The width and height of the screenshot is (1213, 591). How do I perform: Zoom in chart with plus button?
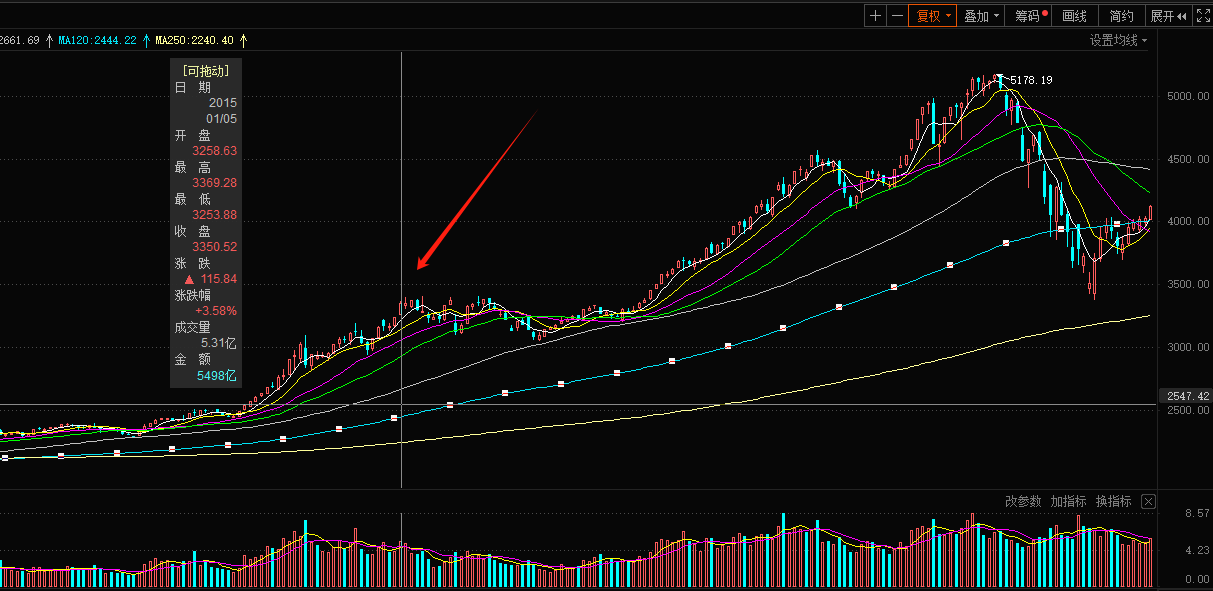coord(876,15)
